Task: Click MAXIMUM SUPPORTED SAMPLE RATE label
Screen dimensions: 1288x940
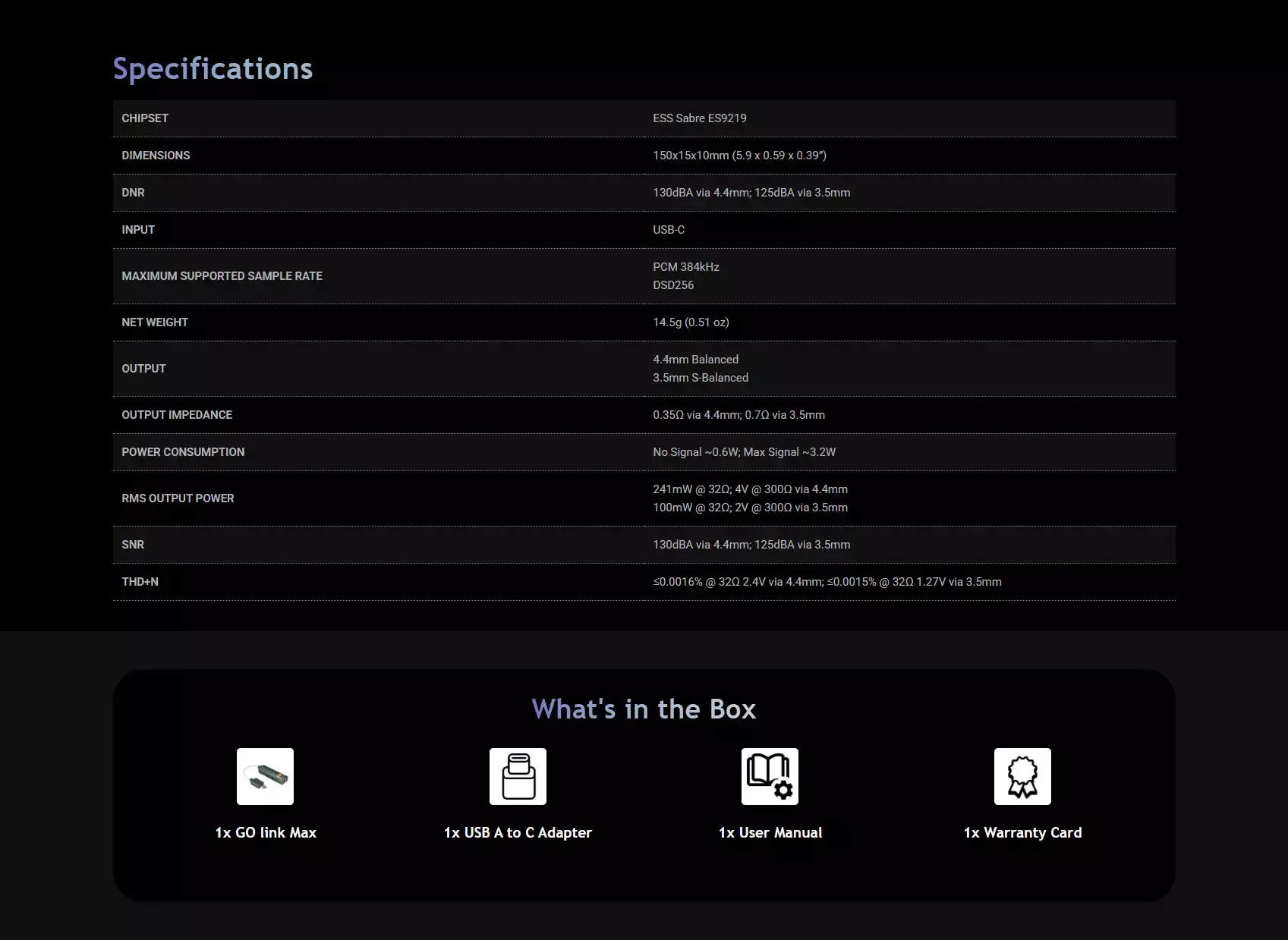Action: pos(222,276)
